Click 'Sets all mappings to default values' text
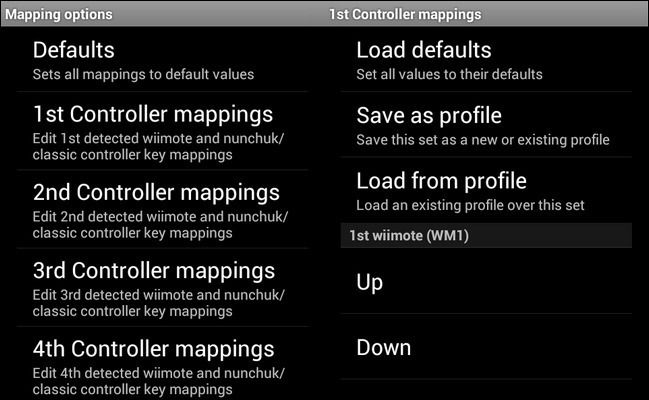649x400 pixels. tap(143, 74)
